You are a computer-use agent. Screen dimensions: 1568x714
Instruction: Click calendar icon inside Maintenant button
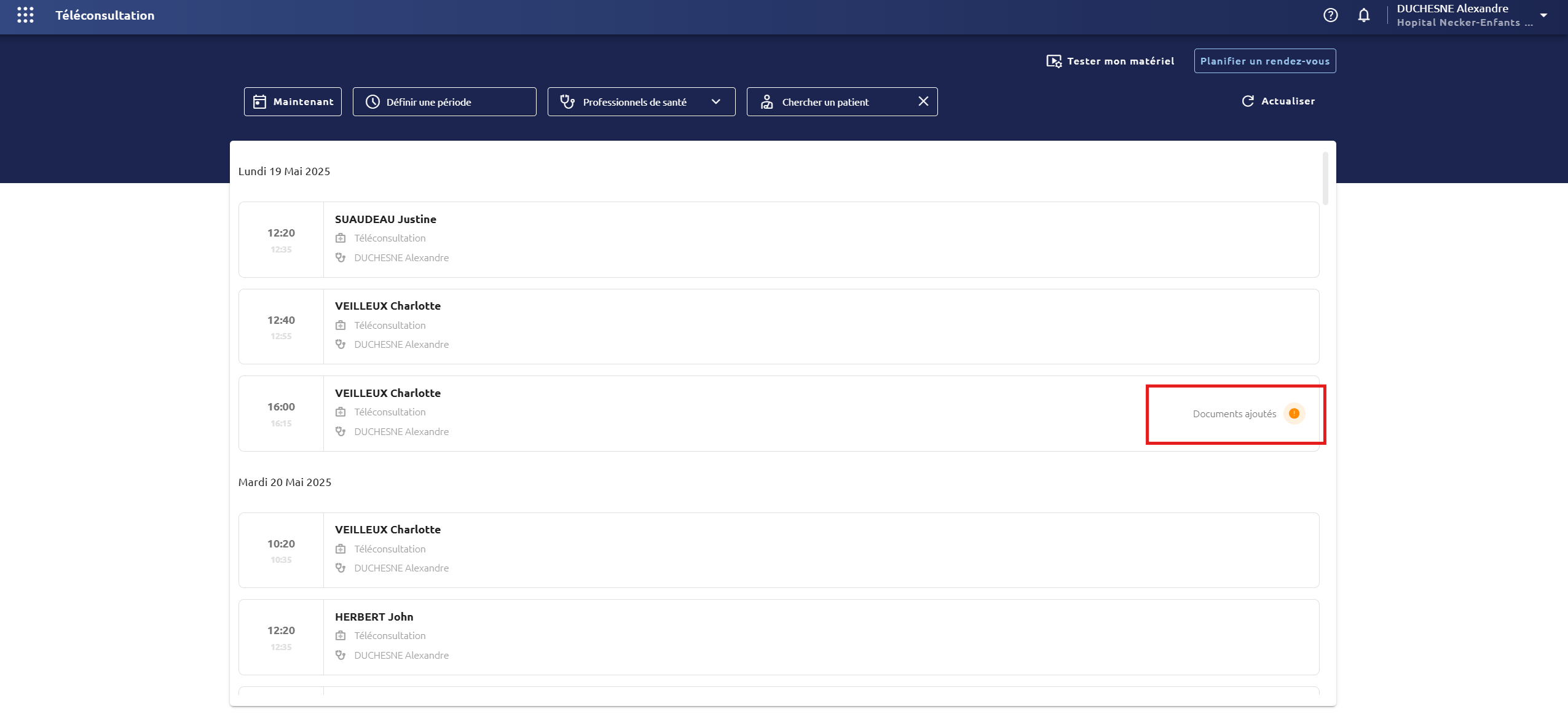tap(259, 101)
